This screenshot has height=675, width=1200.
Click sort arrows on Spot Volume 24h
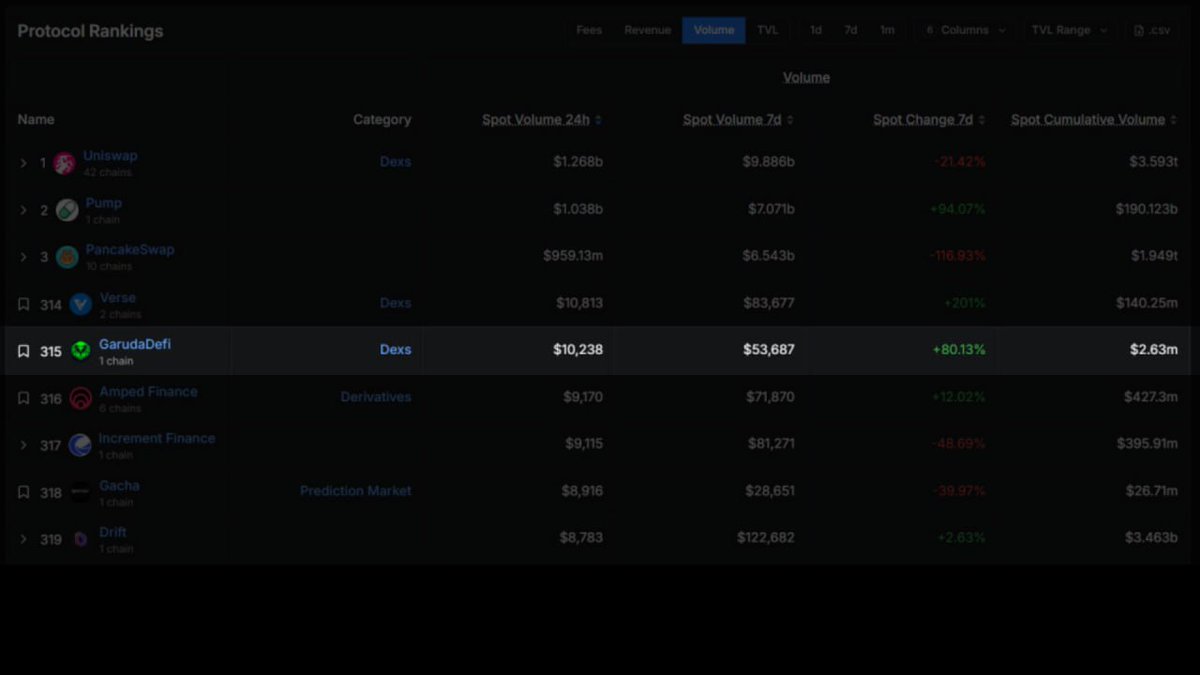598,120
